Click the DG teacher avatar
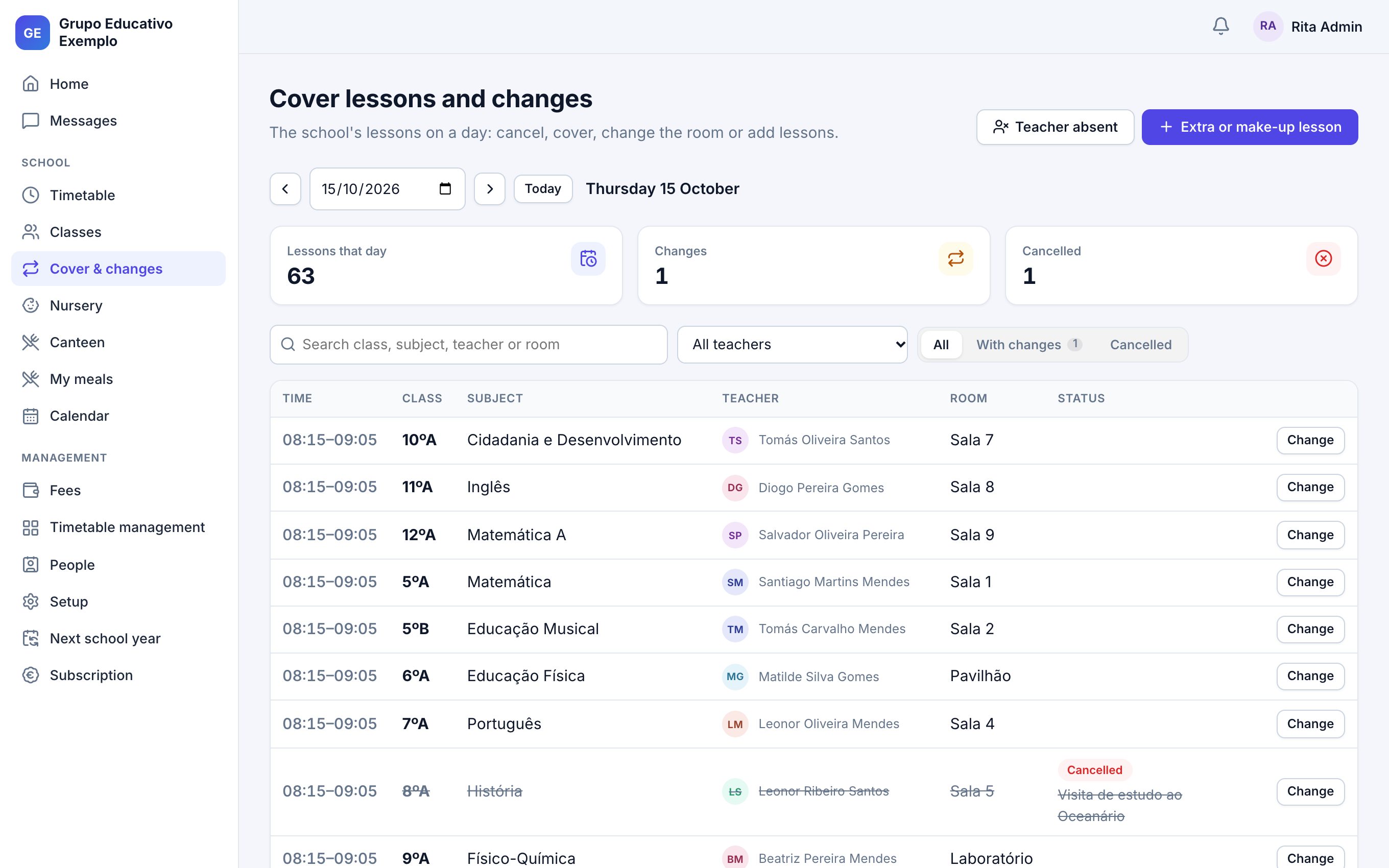 735,488
